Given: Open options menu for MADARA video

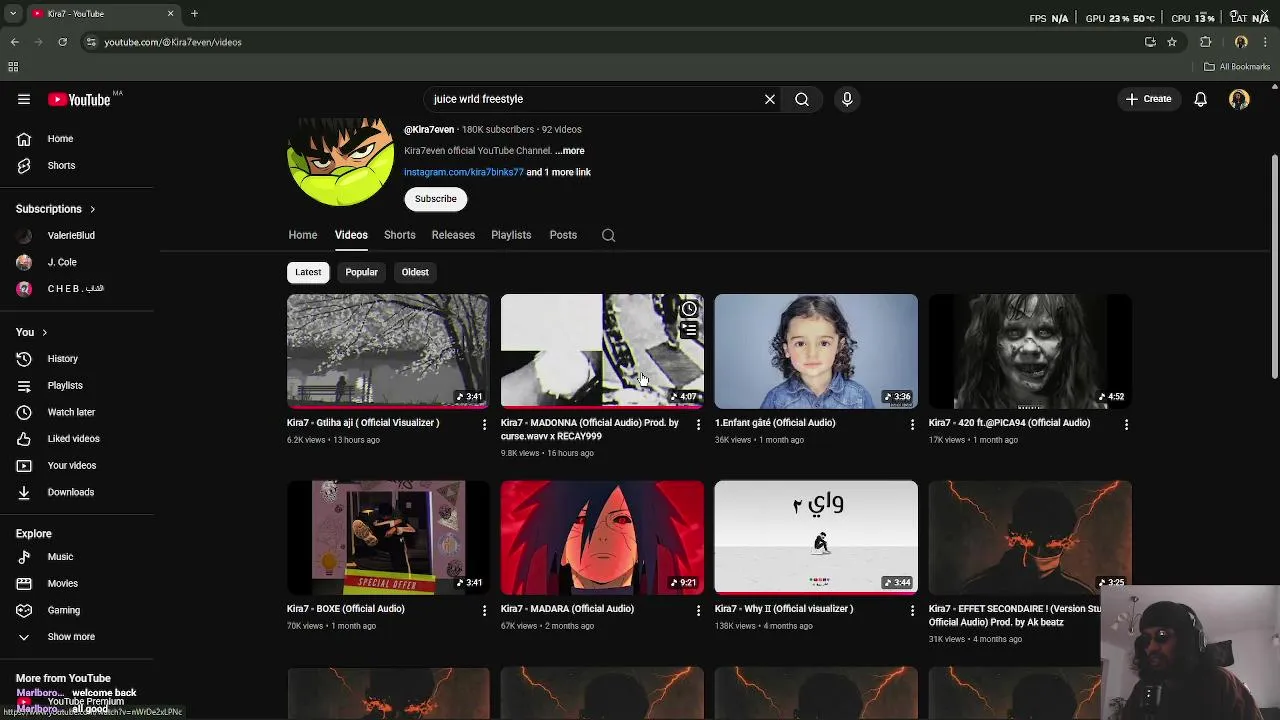Looking at the screenshot, I should click(699, 611).
